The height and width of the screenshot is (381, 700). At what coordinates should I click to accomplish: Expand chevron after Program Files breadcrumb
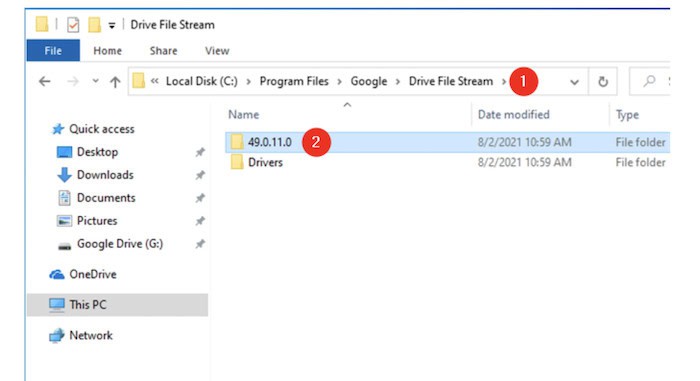(339, 82)
